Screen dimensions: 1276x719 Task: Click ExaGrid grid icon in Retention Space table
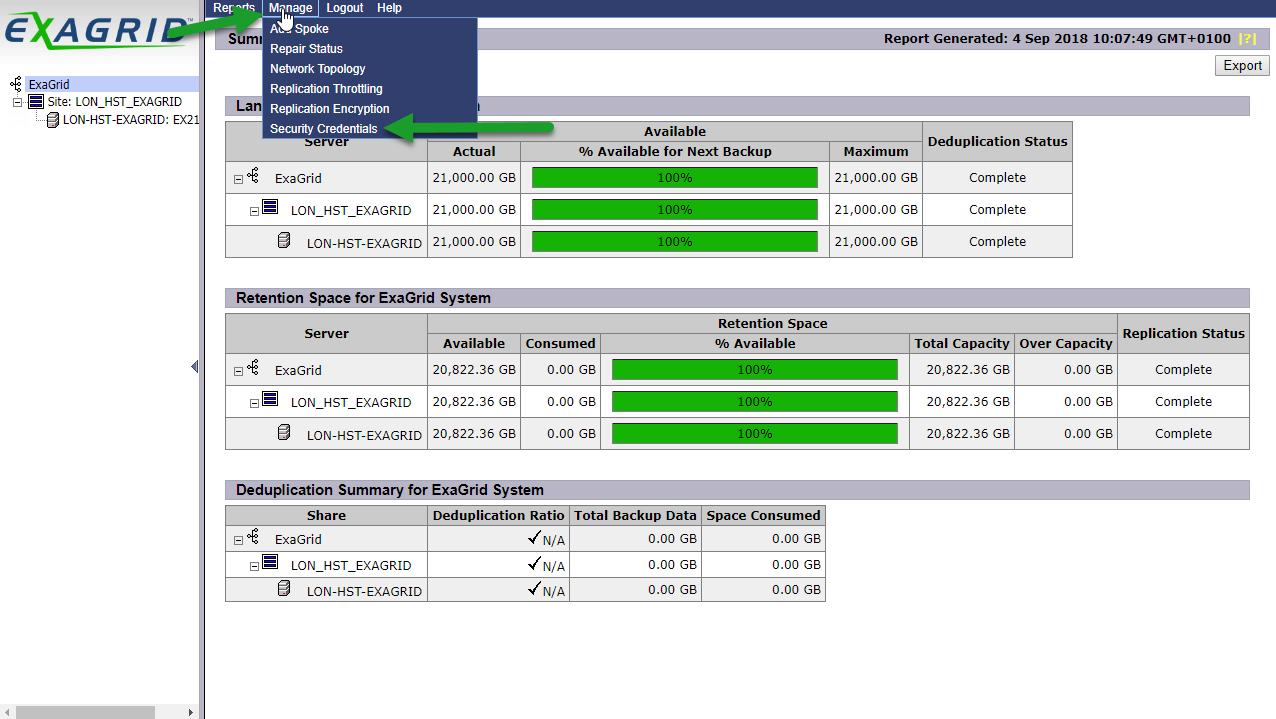(254, 368)
